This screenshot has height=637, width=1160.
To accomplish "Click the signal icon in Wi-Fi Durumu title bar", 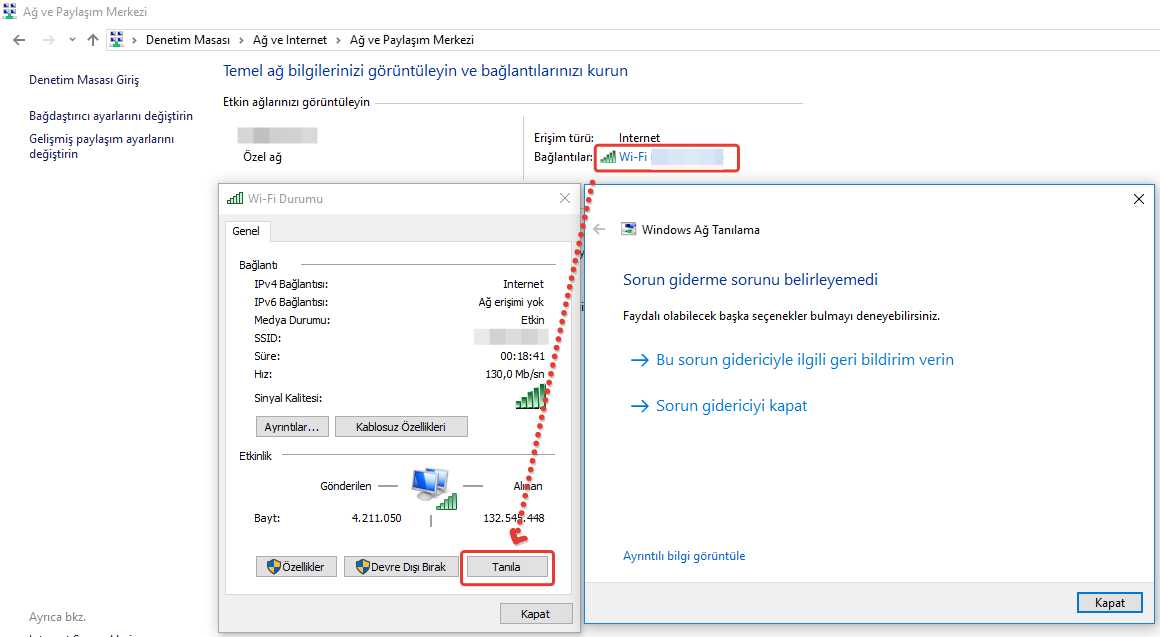I will [x=235, y=199].
